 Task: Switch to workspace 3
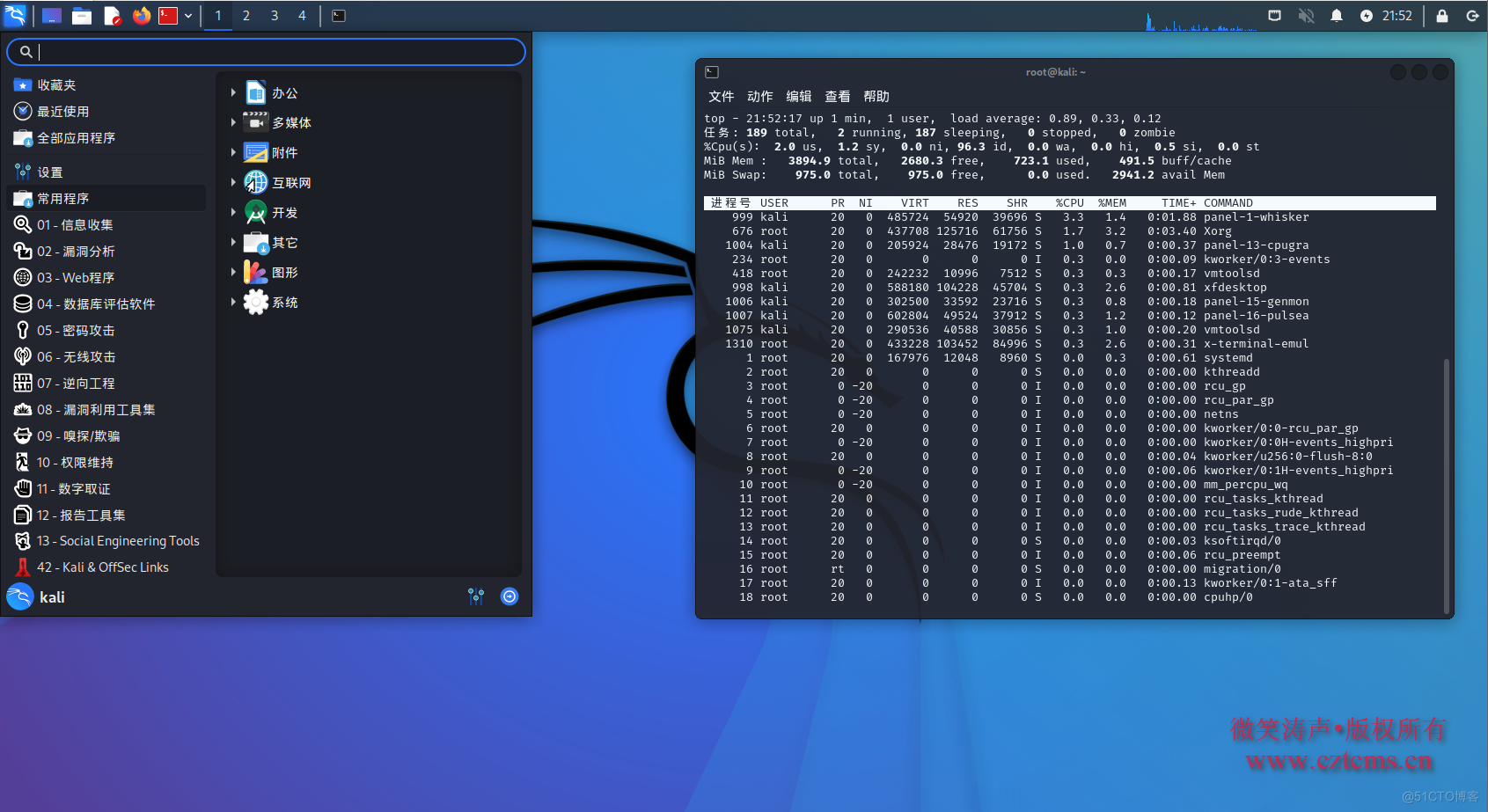point(275,16)
